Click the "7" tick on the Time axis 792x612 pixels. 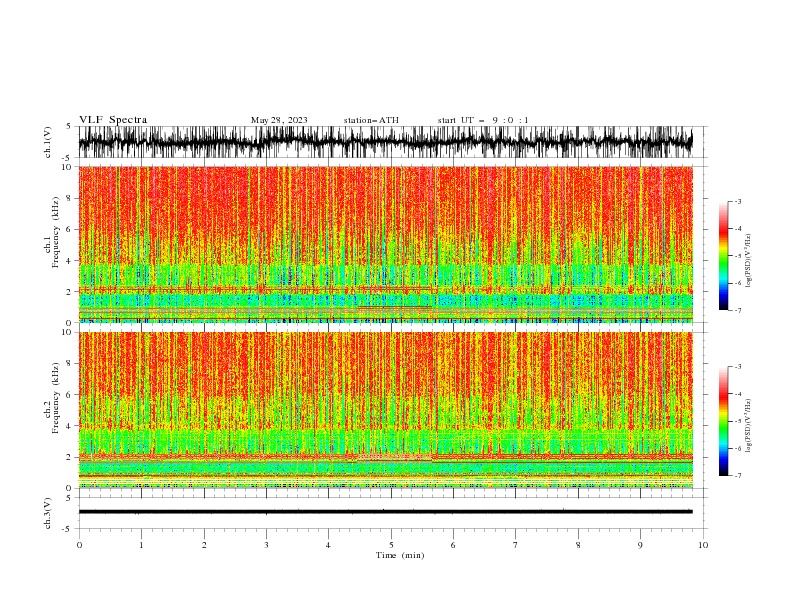click(515, 545)
